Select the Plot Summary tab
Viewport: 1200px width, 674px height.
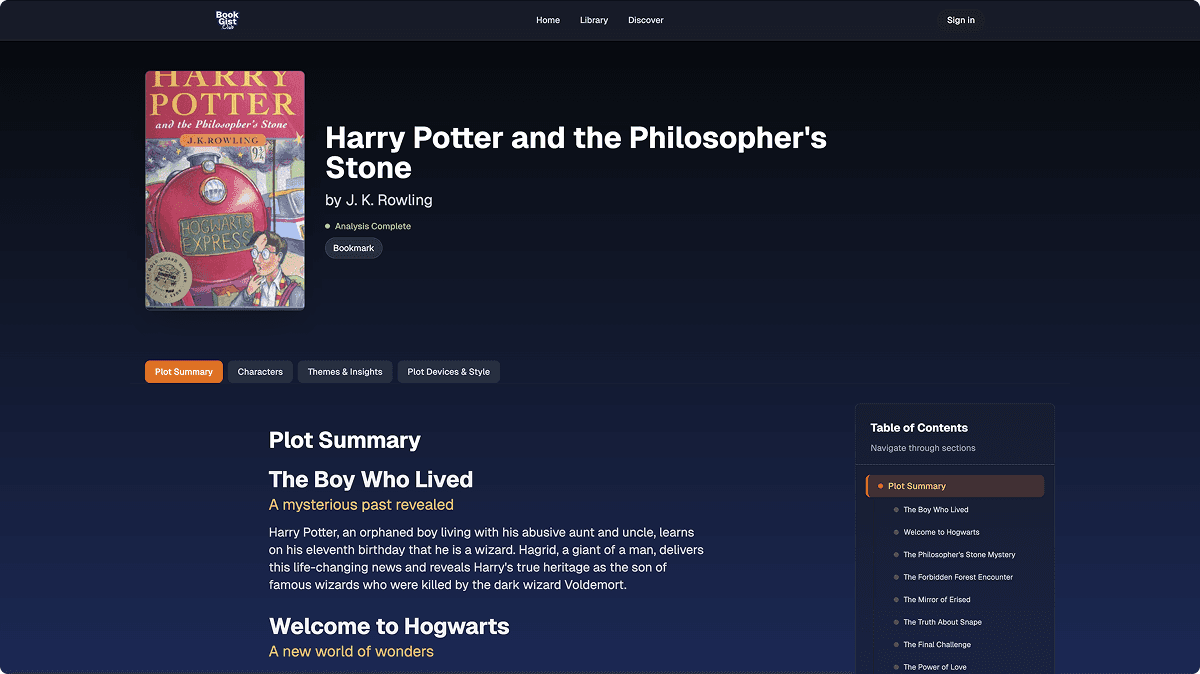coord(184,372)
